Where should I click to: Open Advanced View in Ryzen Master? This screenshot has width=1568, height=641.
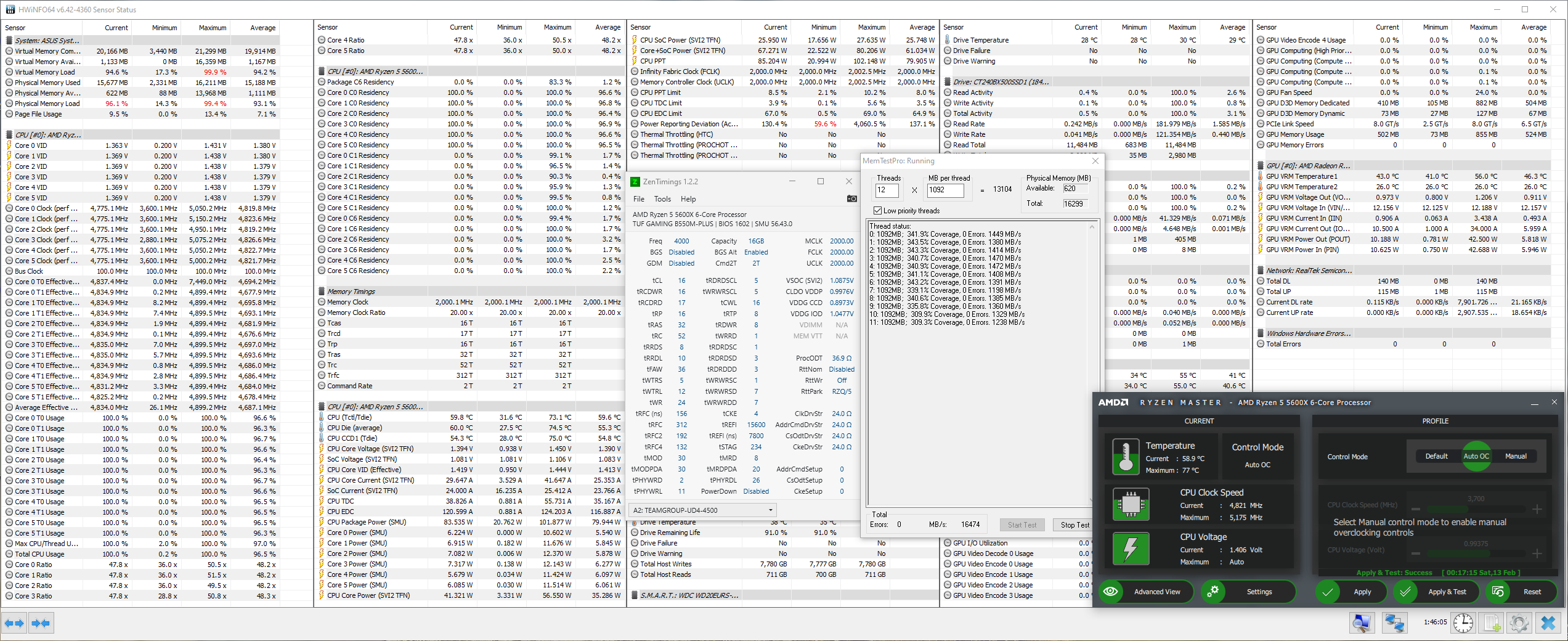1146,592
